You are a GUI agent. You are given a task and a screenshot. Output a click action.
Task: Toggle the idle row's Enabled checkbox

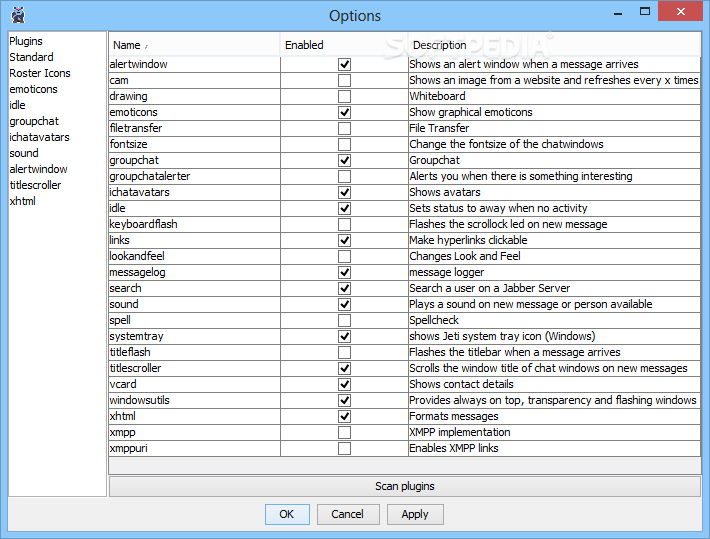click(x=344, y=208)
